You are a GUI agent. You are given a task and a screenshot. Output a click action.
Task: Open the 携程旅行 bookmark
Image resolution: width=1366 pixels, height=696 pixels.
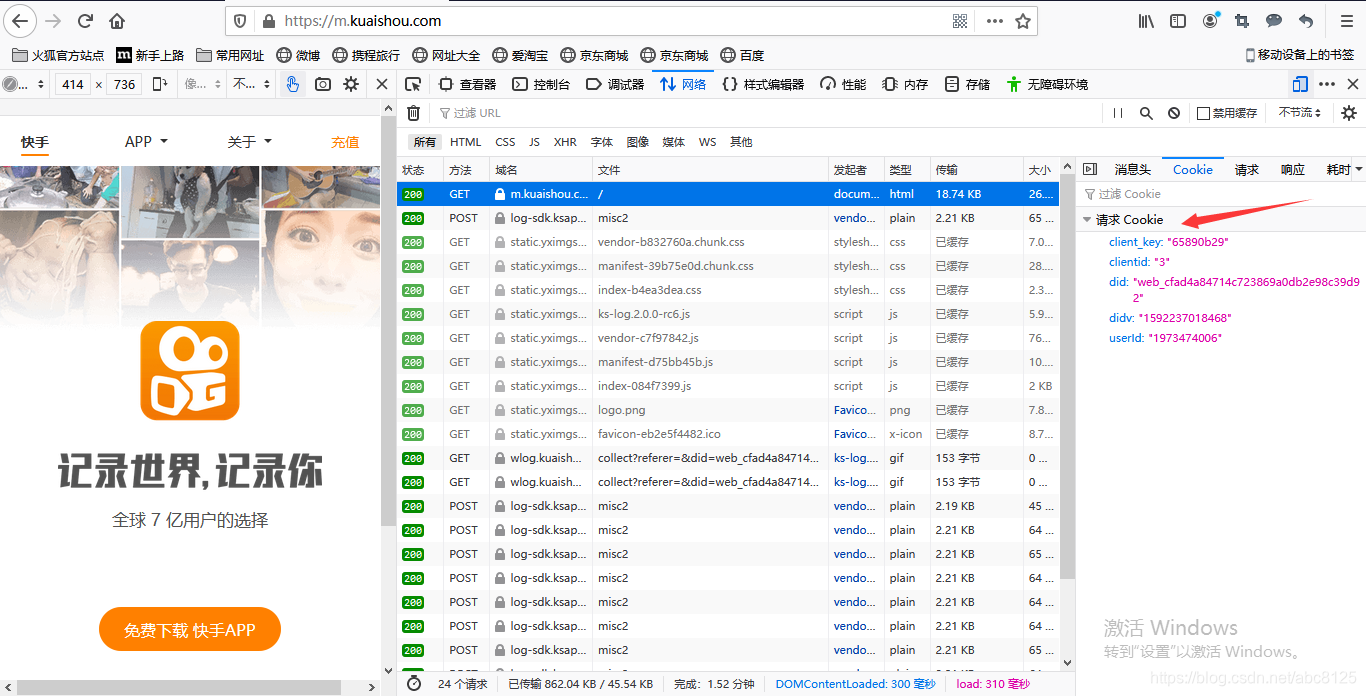pos(366,56)
